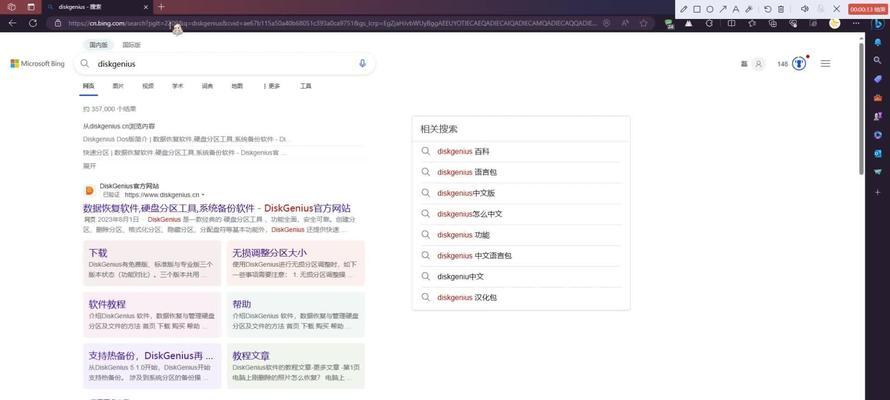Go back with the browser back arrow

point(12,23)
